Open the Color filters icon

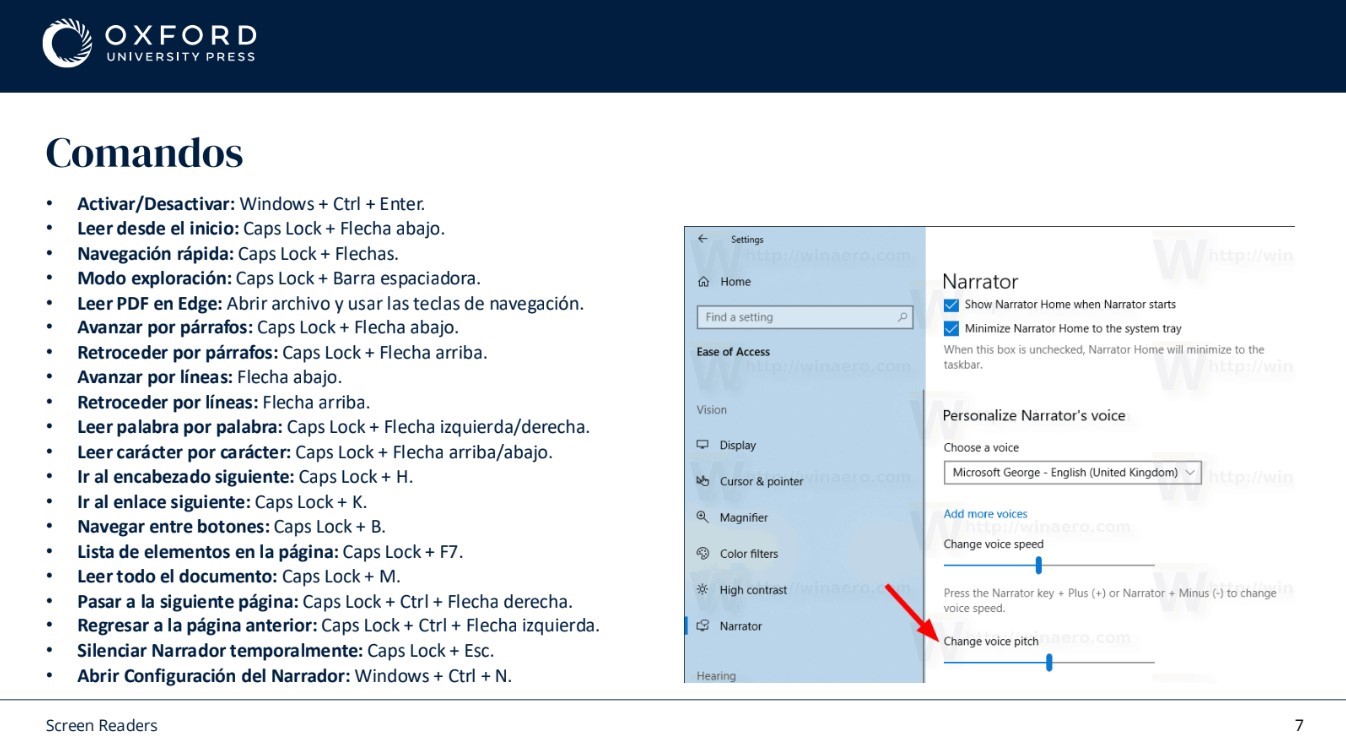(x=702, y=553)
